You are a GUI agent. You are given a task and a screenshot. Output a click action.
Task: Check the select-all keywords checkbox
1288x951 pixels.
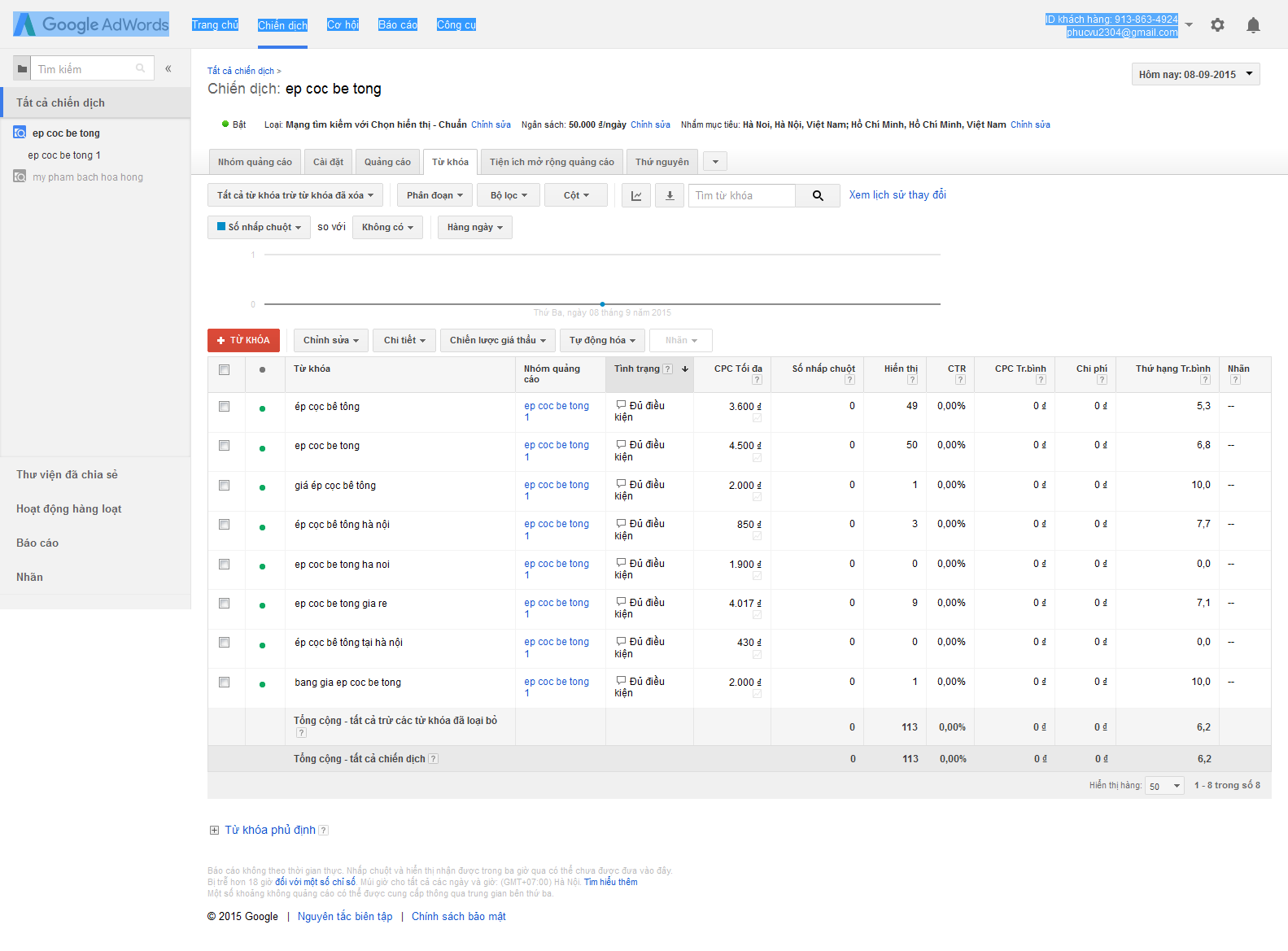pos(225,370)
